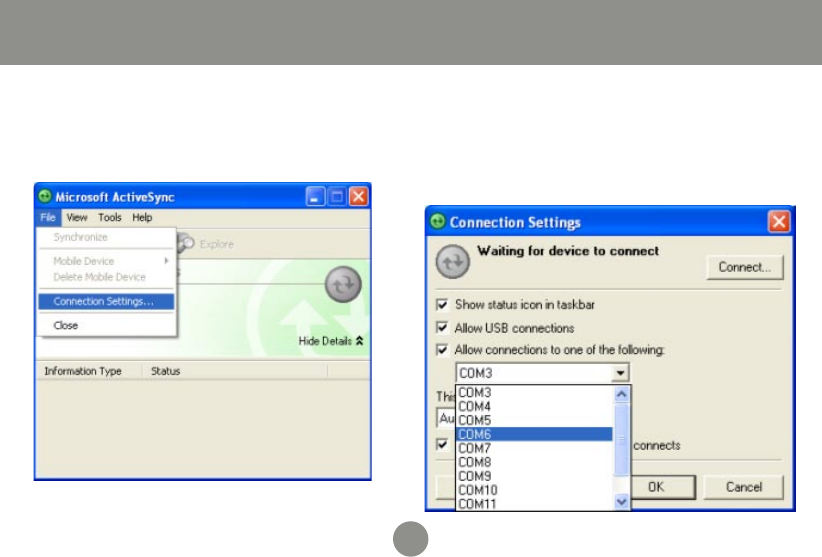Collapse details using Hide Details chevron
The image size is (822, 557).
(360, 341)
